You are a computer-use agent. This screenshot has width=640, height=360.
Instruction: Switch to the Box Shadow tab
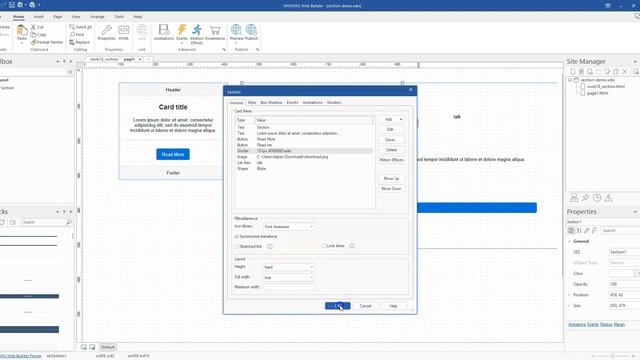[271, 102]
